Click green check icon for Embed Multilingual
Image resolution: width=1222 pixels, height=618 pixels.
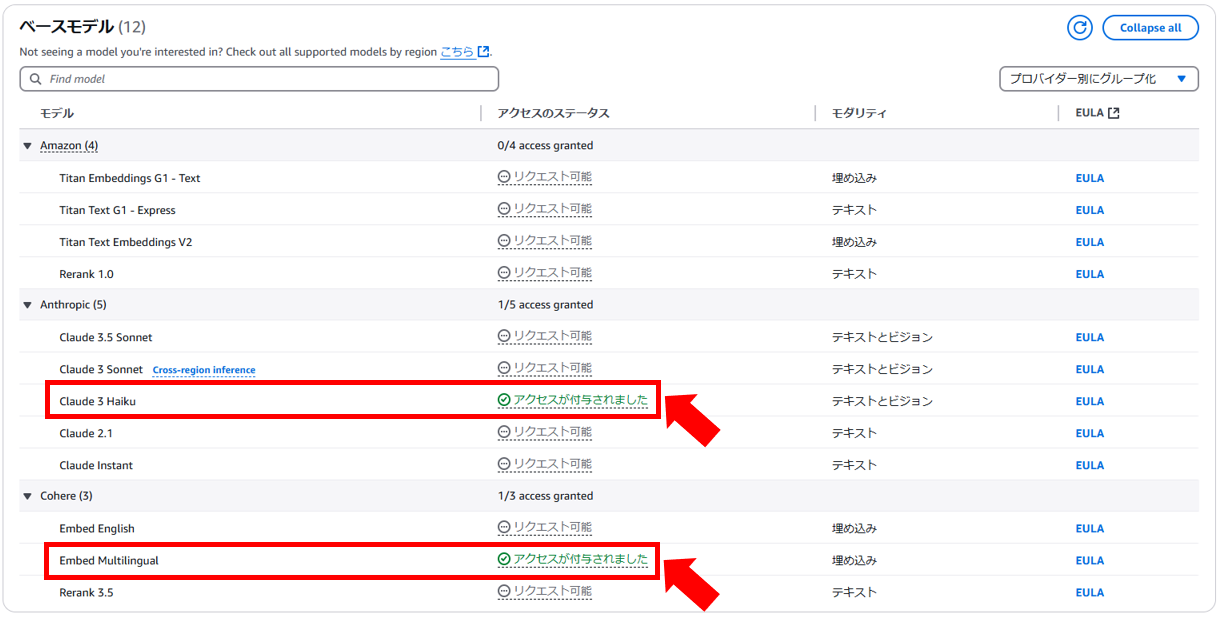tap(504, 559)
